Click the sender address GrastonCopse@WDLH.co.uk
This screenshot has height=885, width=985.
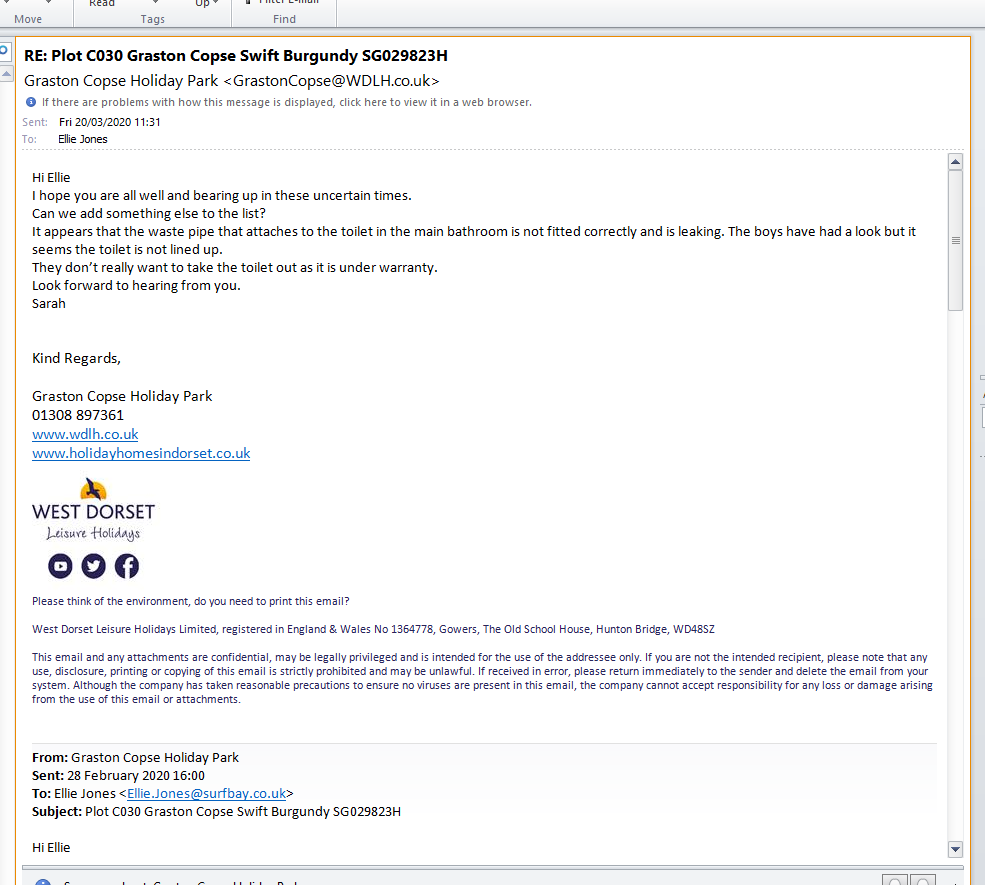(x=331, y=80)
